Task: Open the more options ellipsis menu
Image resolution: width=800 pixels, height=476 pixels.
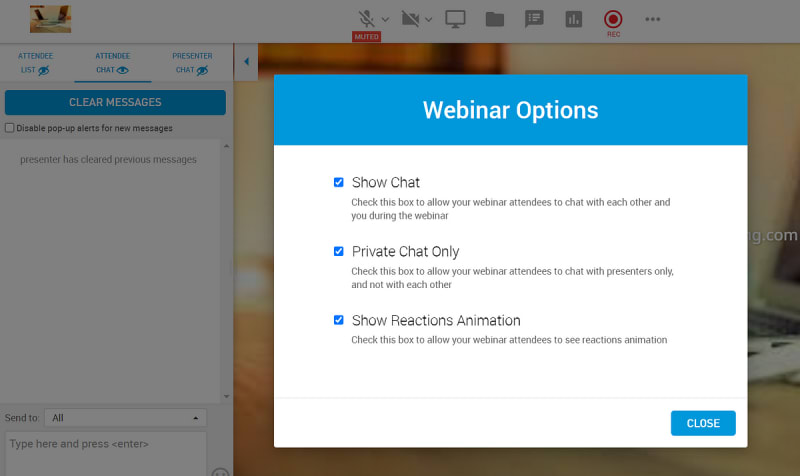Action: click(653, 18)
